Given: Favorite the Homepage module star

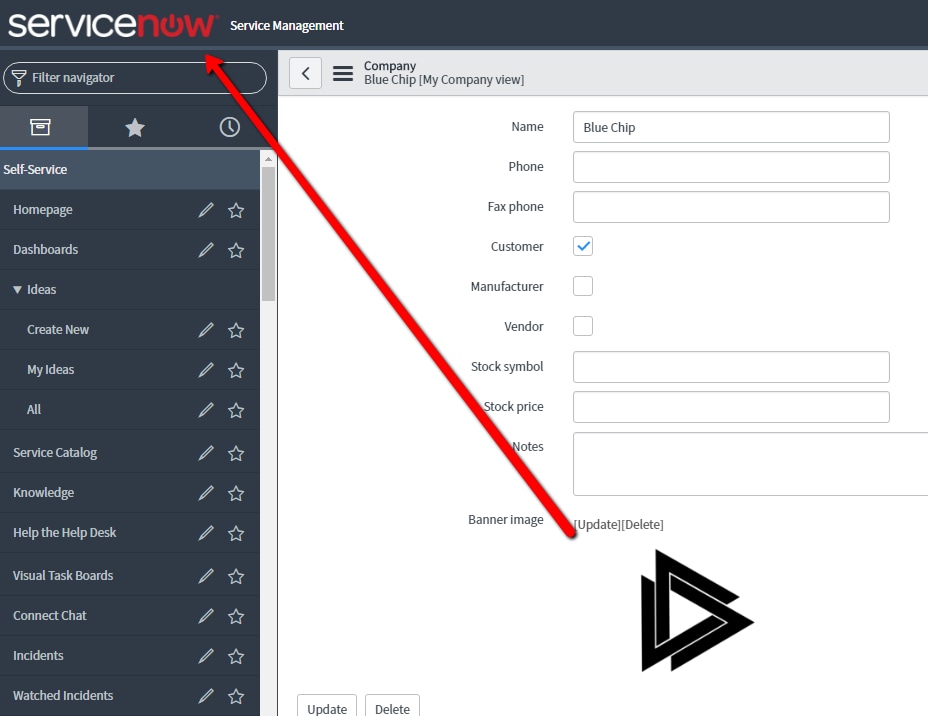Looking at the screenshot, I should click(x=236, y=210).
